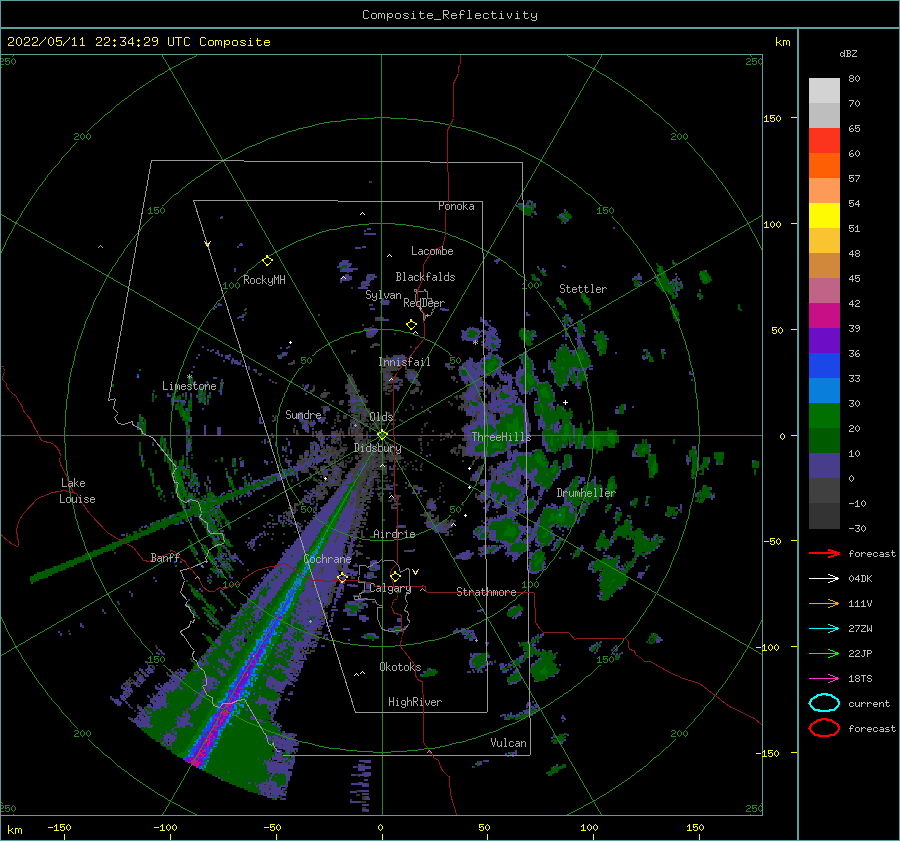Image resolution: width=900 pixels, height=841 pixels.
Task: Select the dark orange 57–60 dBZ swatch
Action: click(824, 165)
